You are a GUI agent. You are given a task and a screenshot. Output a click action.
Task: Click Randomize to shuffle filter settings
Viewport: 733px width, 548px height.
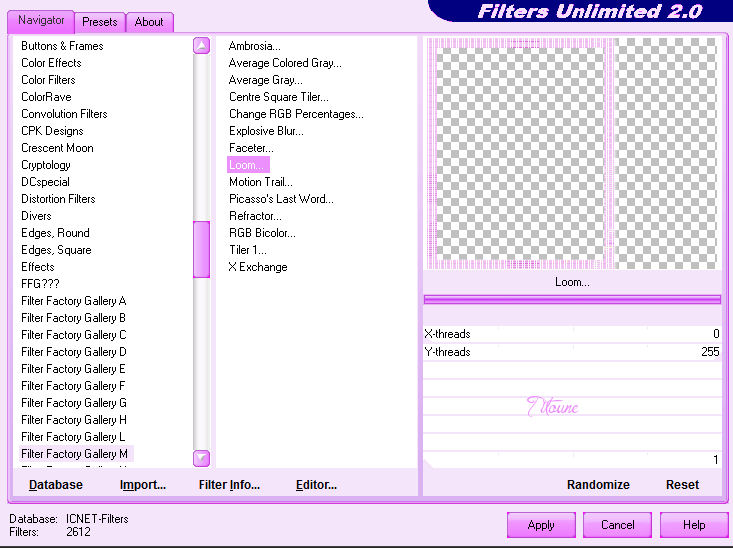coord(598,485)
